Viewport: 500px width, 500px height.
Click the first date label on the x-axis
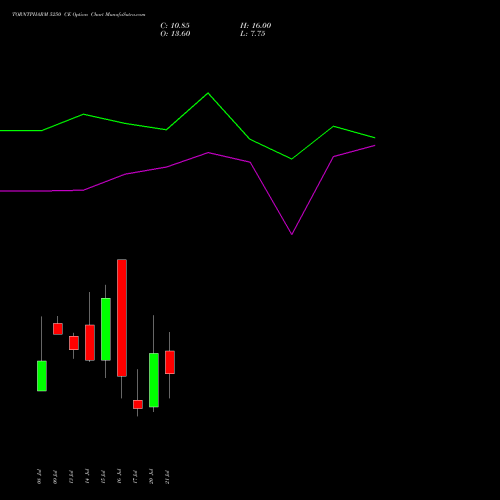(x=39, y=477)
